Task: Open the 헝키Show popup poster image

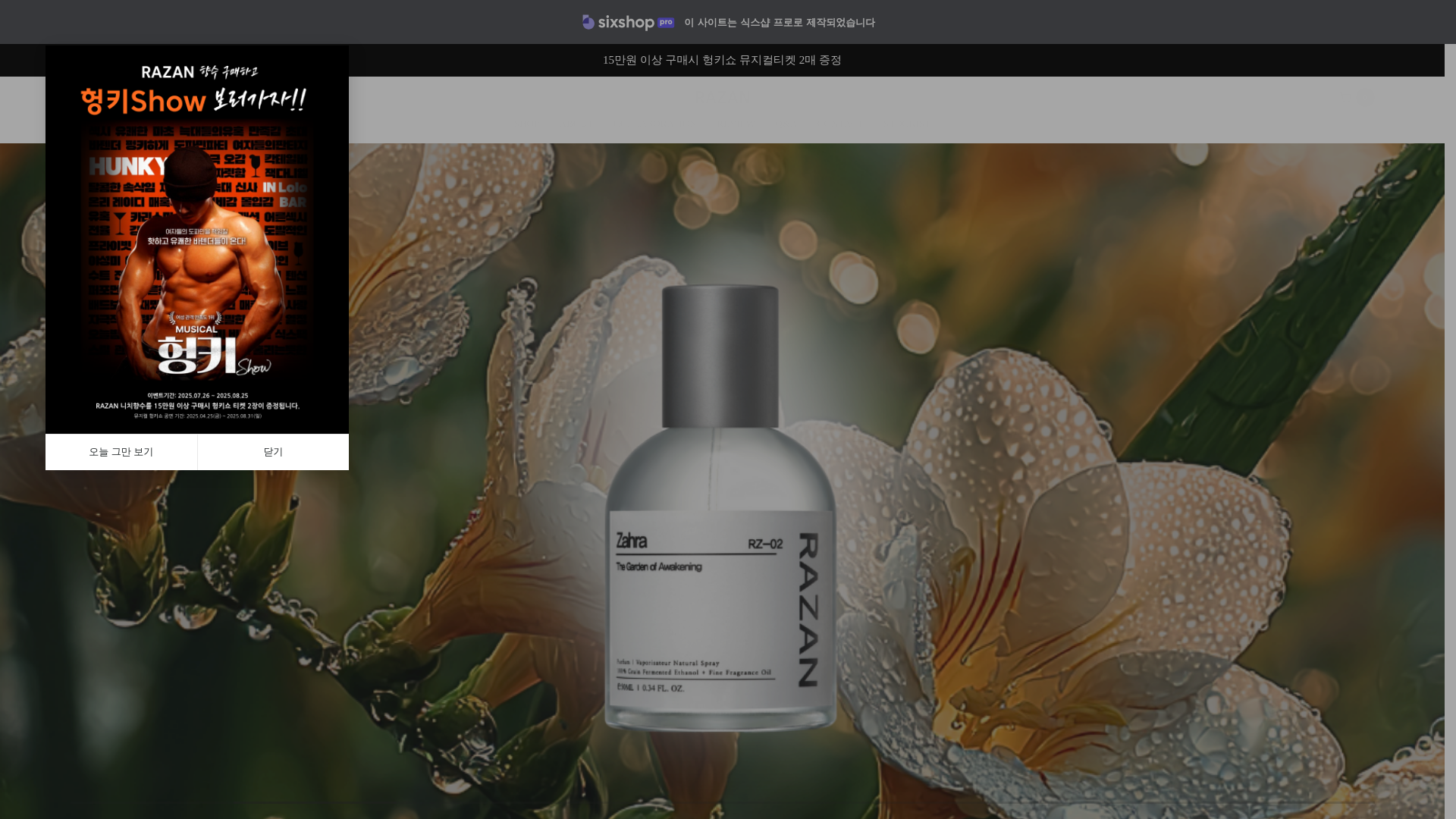Action: click(x=197, y=240)
